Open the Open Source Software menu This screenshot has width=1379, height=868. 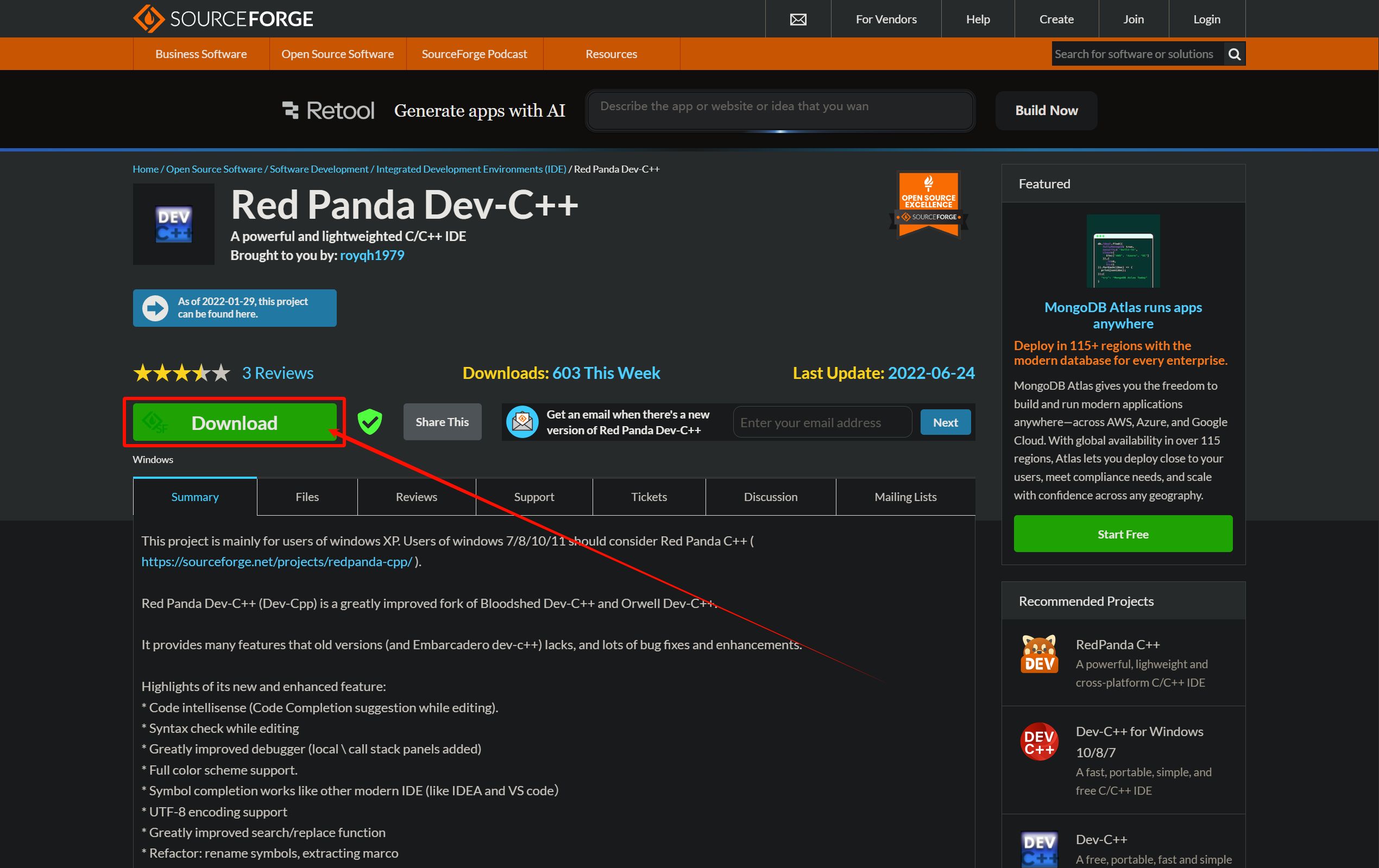click(x=337, y=54)
